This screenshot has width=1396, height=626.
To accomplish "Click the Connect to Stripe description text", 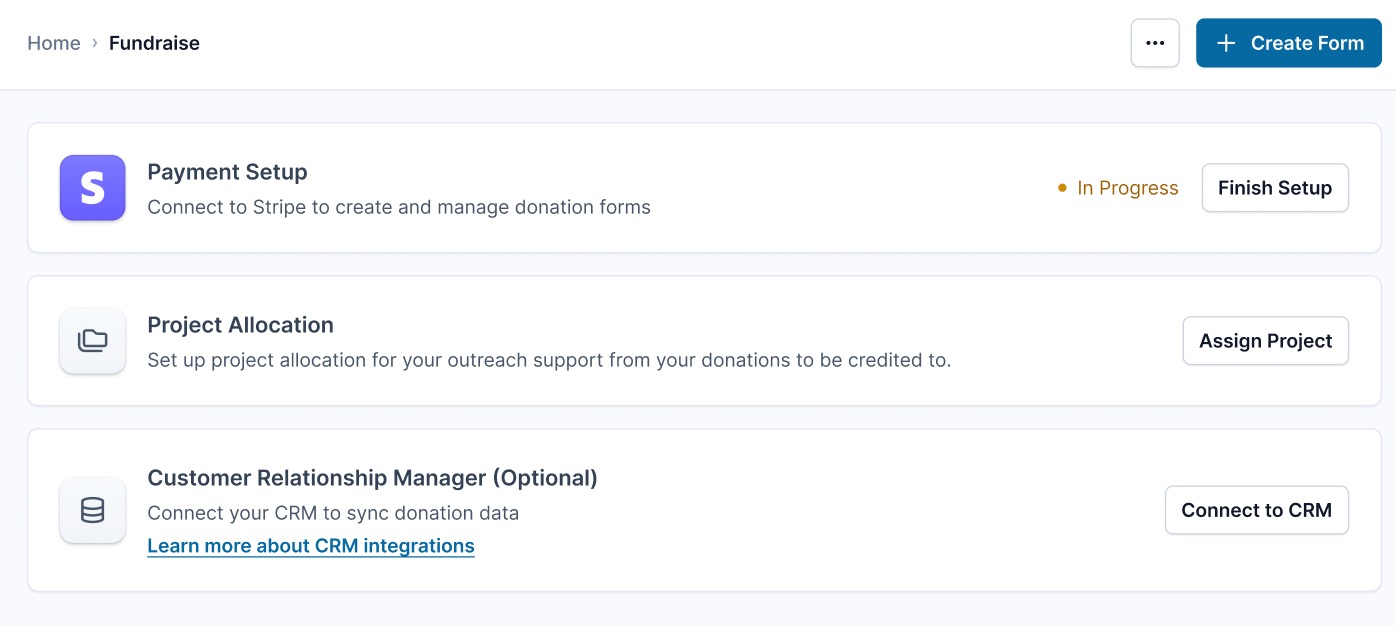I will (x=399, y=207).
